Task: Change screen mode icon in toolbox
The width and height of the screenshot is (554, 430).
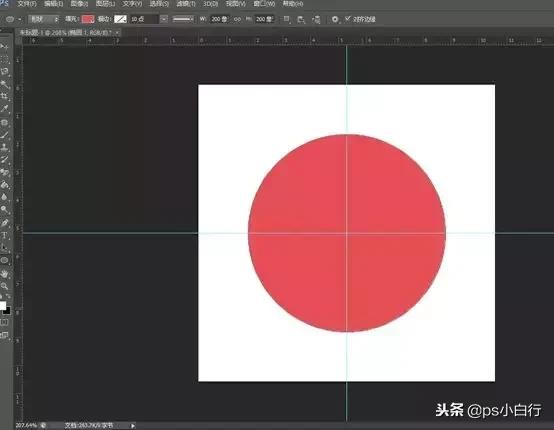Action: coord(4,335)
